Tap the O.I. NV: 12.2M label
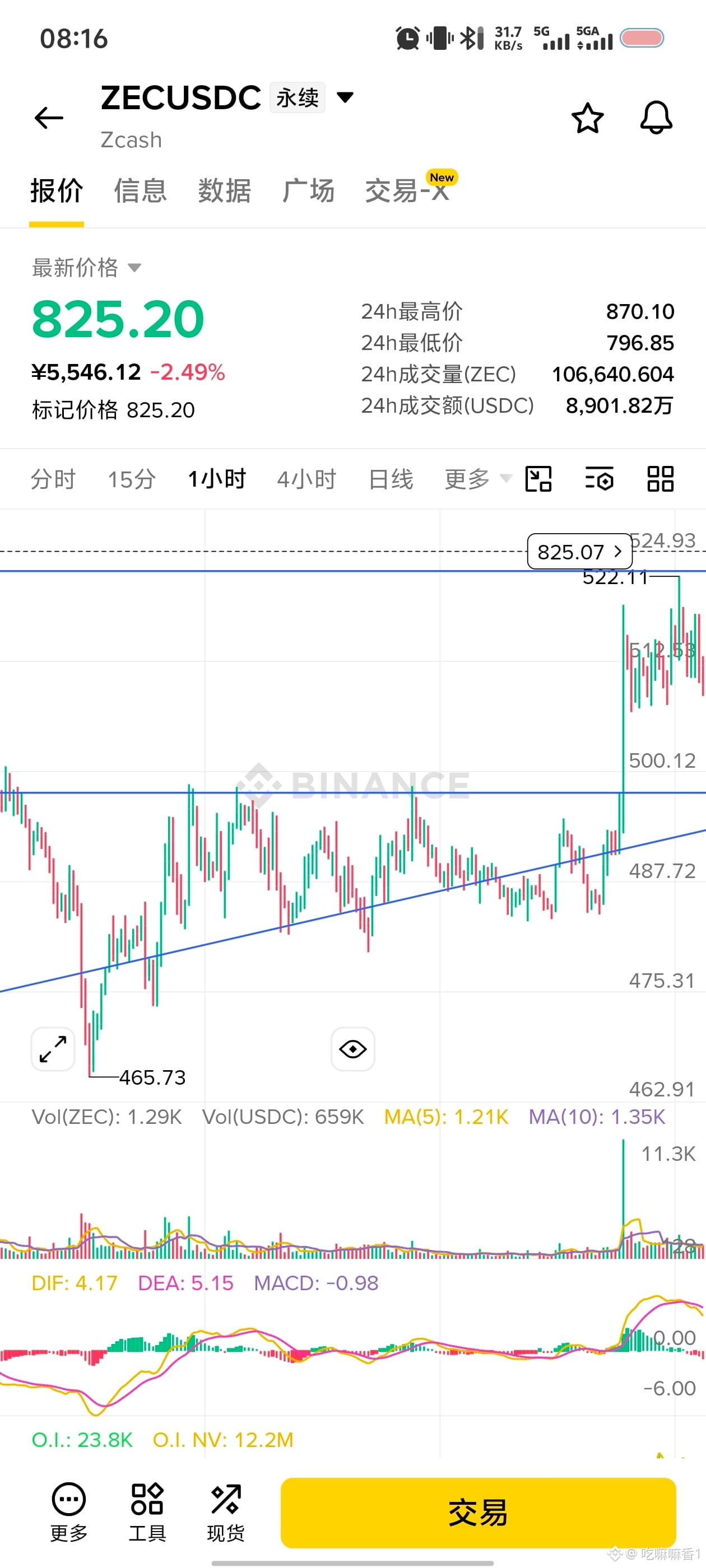 click(x=223, y=1440)
